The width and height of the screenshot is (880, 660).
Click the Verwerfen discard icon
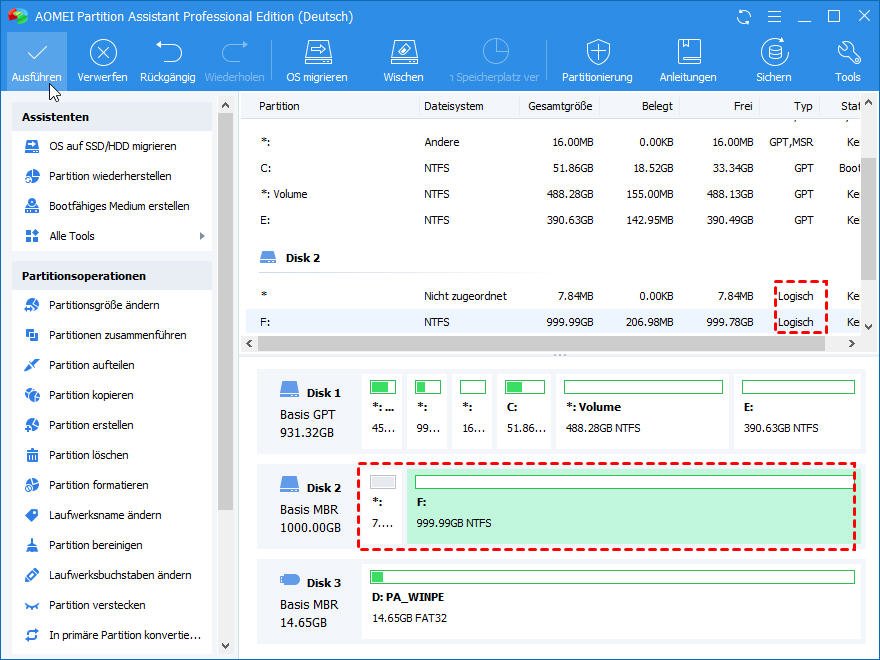click(103, 53)
